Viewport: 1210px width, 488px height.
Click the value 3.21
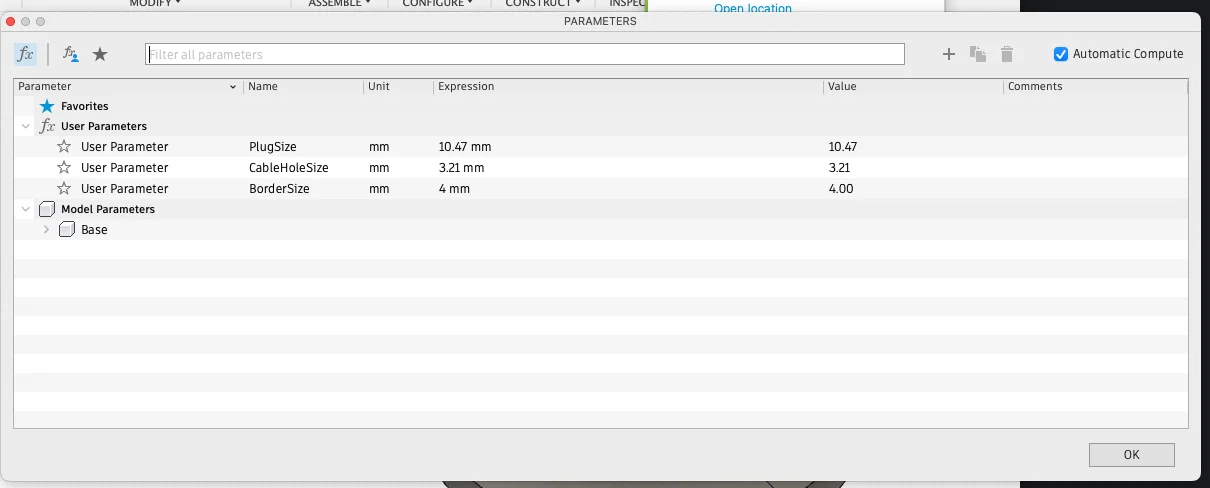pyautogui.click(x=839, y=168)
